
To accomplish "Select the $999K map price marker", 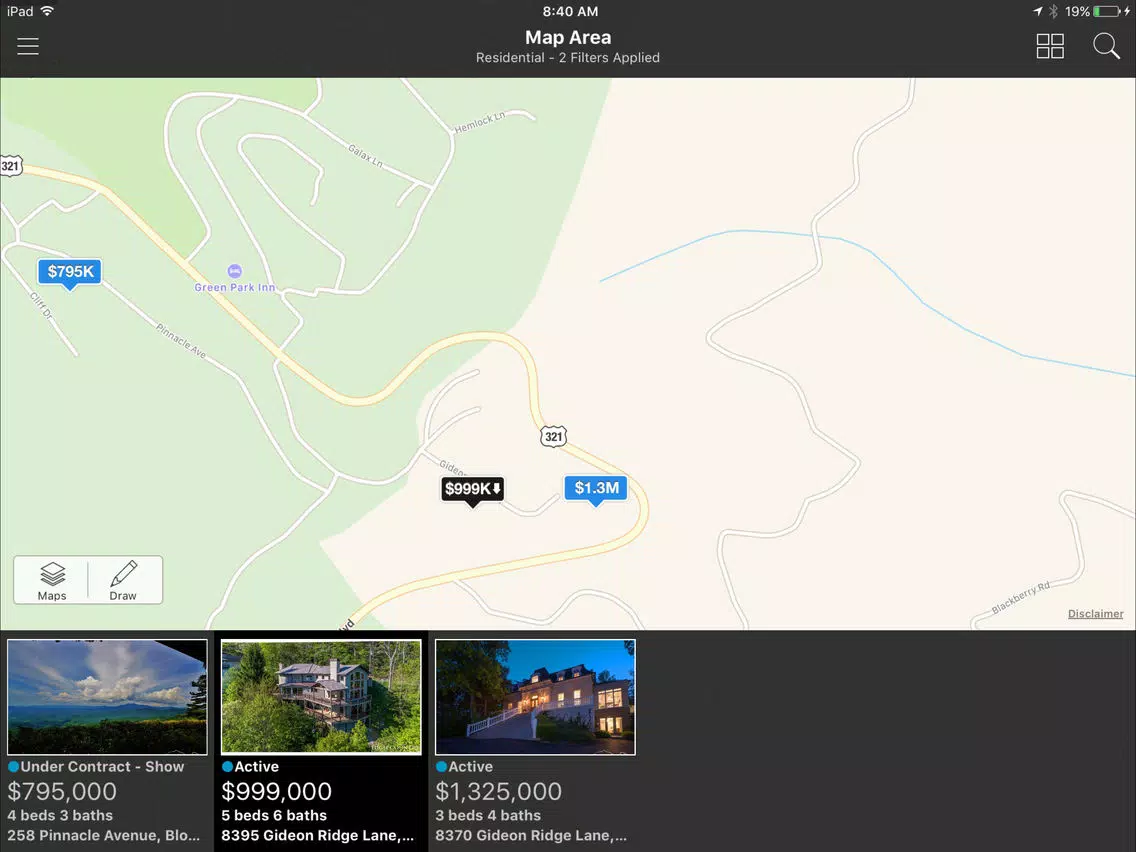I will tap(472, 491).
